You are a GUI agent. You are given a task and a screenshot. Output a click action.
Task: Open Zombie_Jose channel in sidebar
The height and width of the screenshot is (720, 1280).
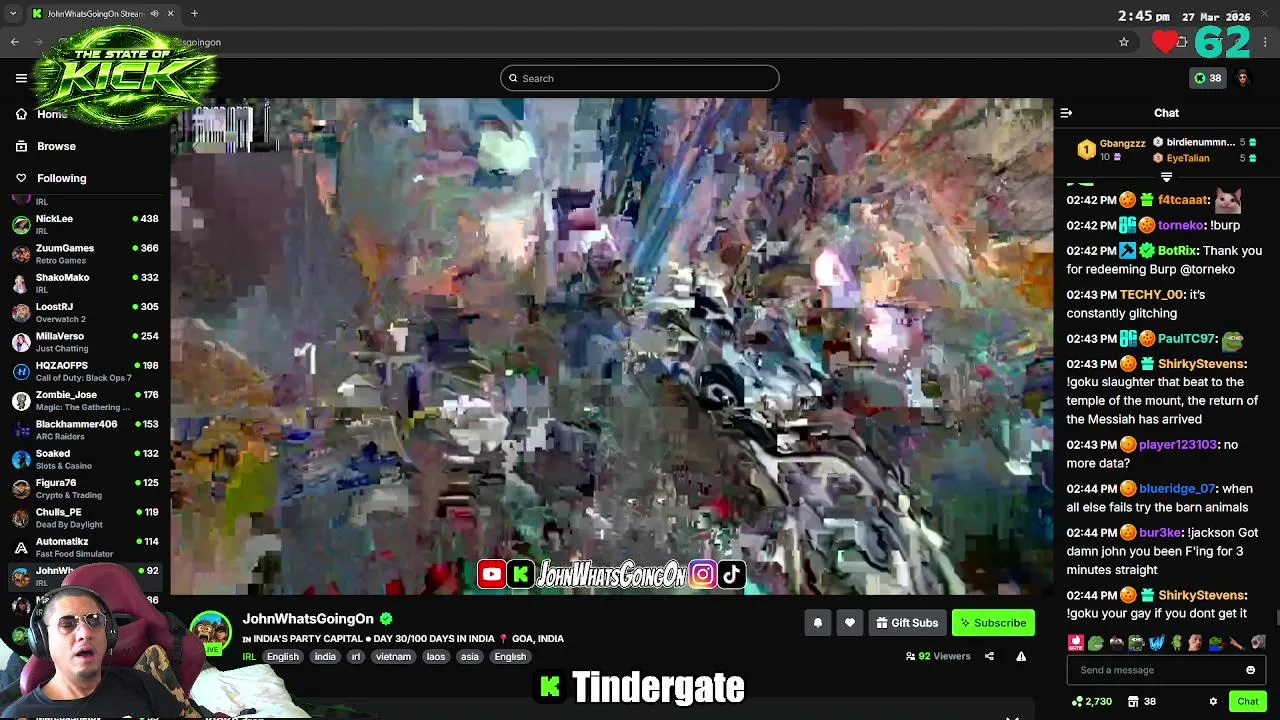tap(85, 400)
